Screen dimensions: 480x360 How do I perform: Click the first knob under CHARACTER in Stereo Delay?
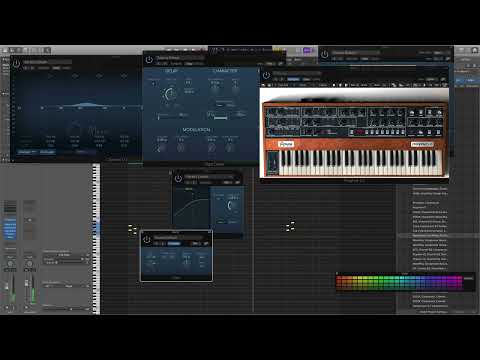click(215, 89)
